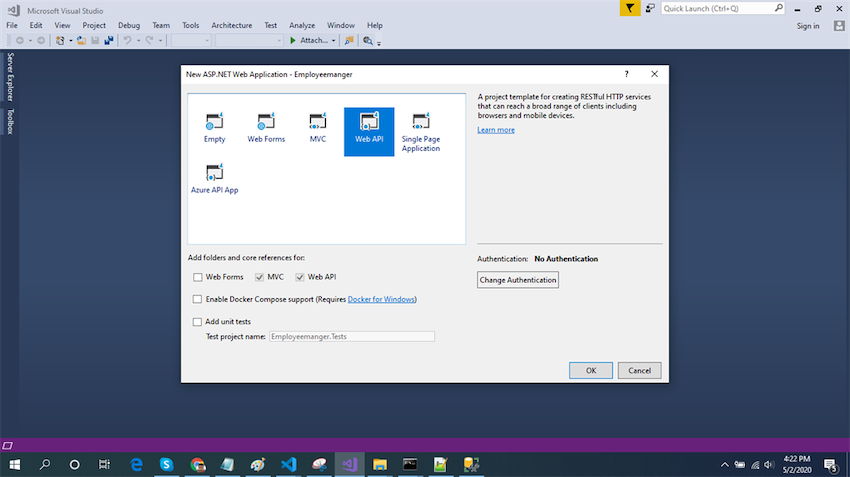Click the feedback flag notification icon

coord(629,8)
